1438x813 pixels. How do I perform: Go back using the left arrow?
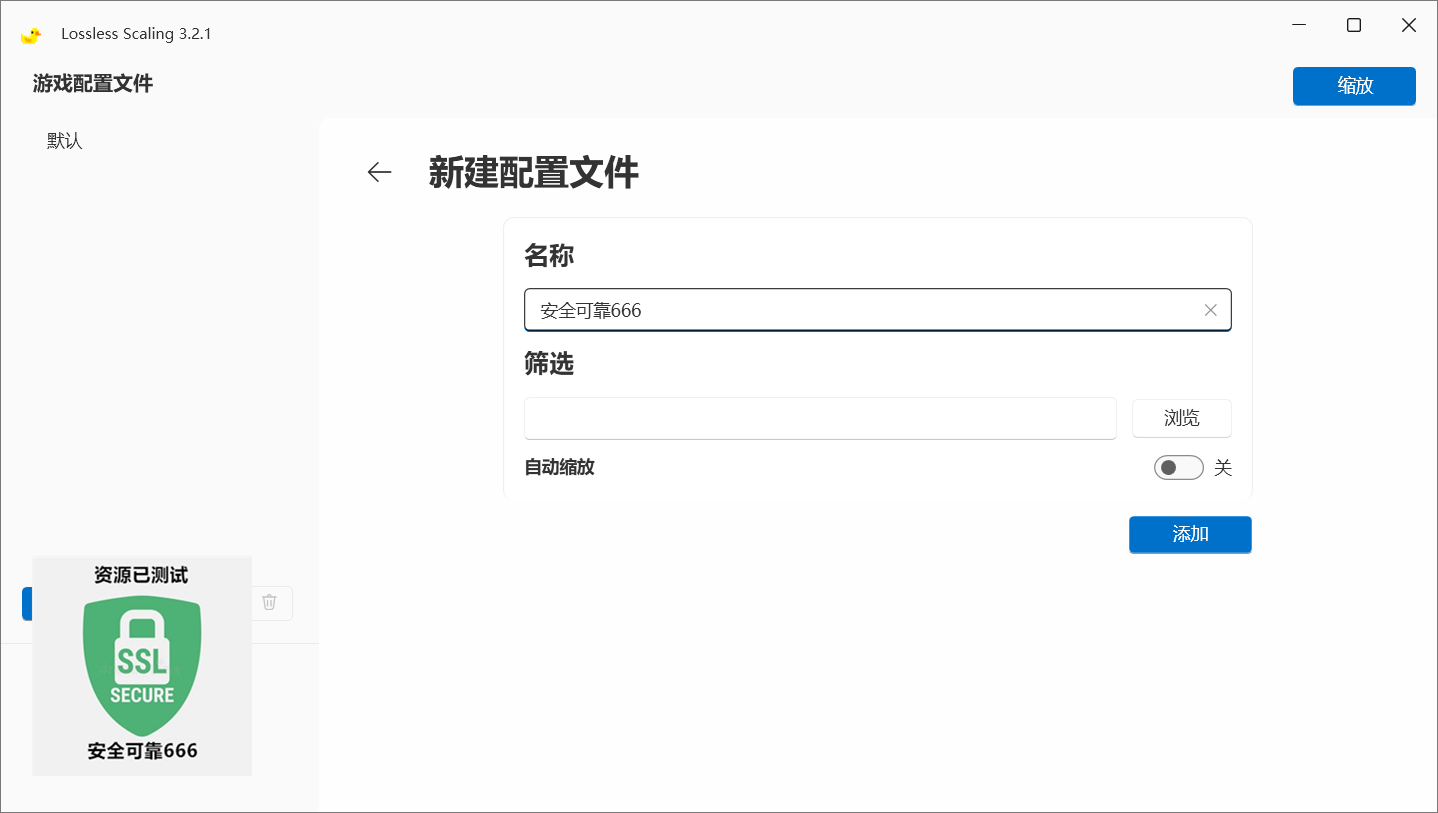coord(379,172)
